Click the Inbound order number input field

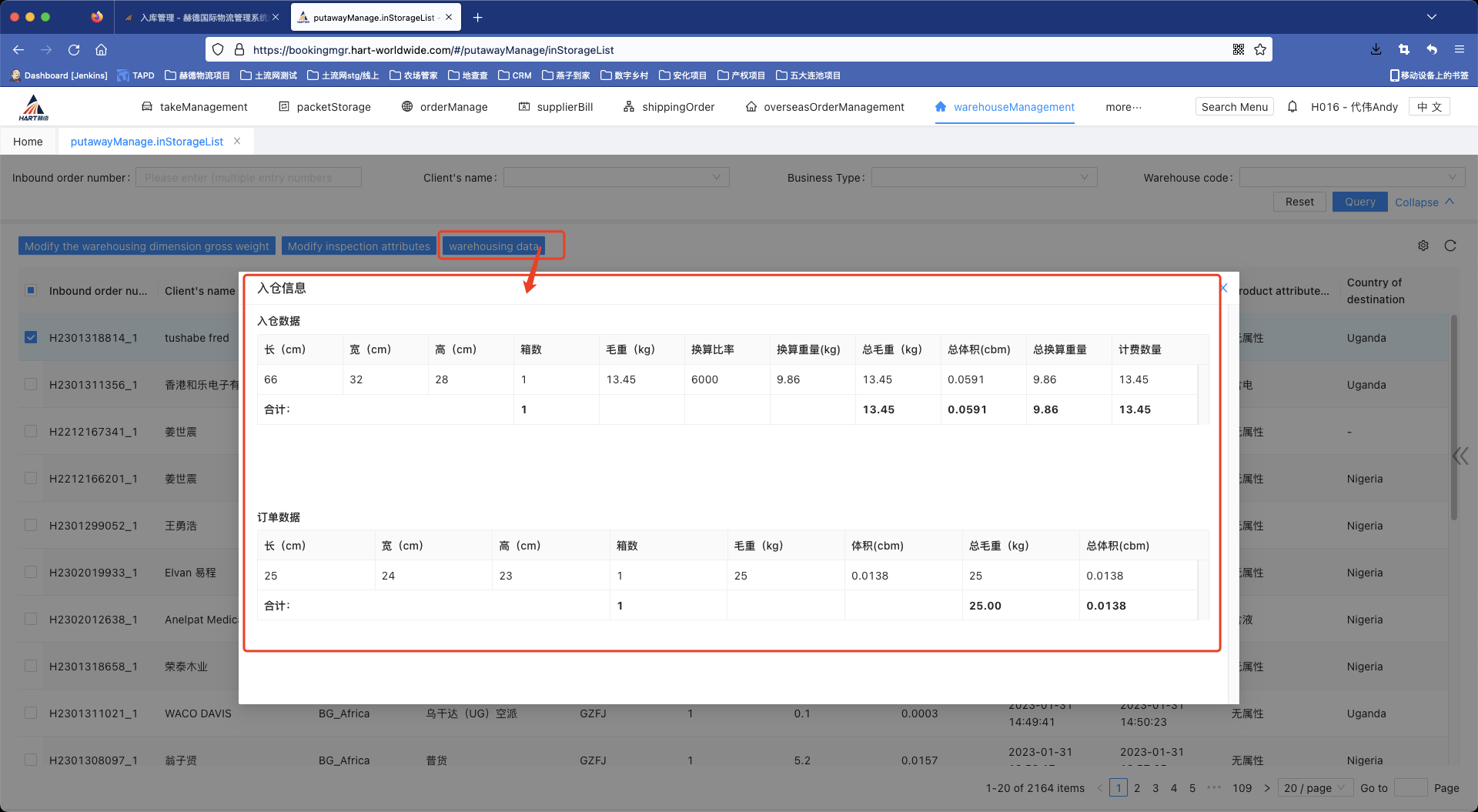248,178
